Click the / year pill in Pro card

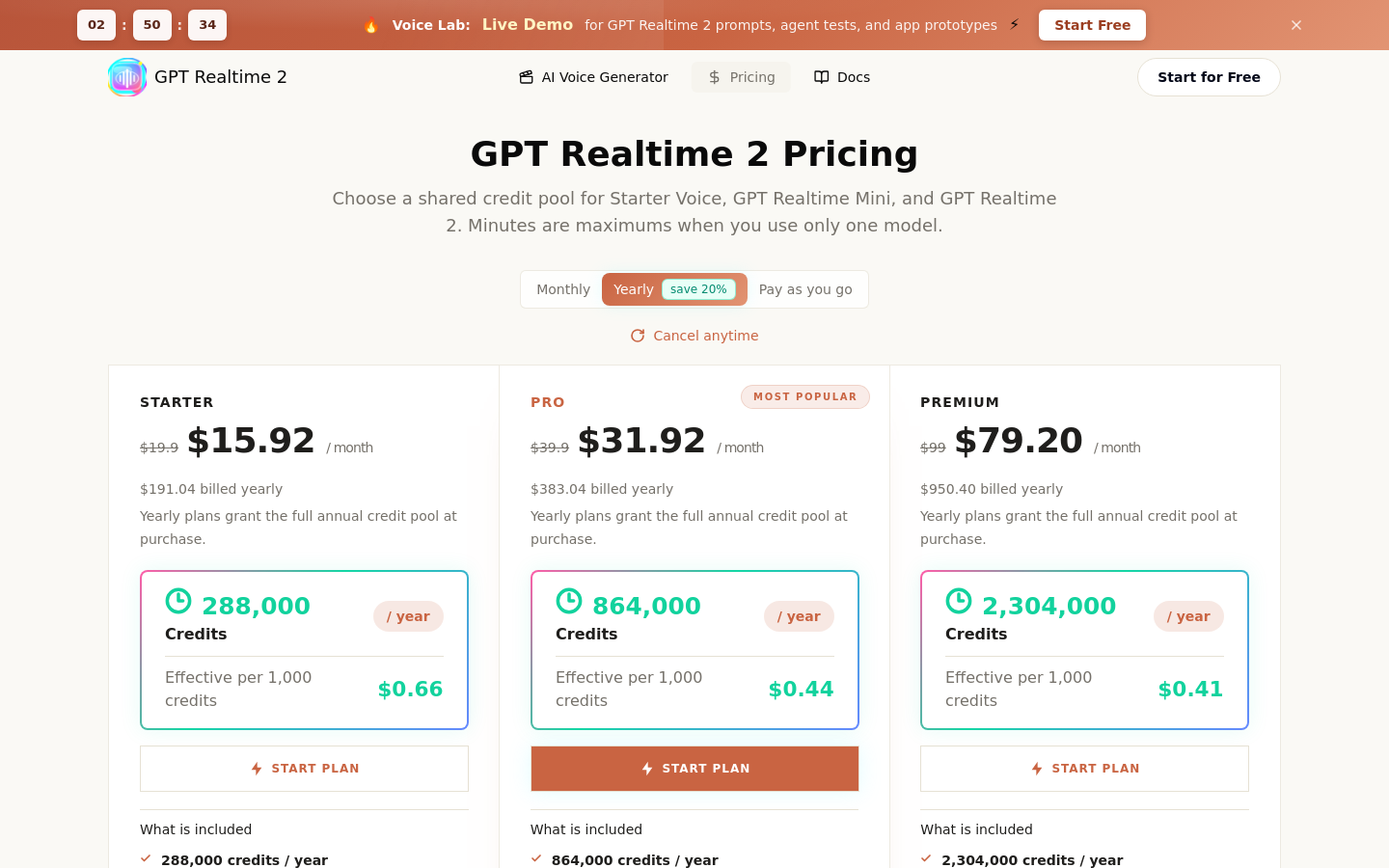(x=799, y=616)
